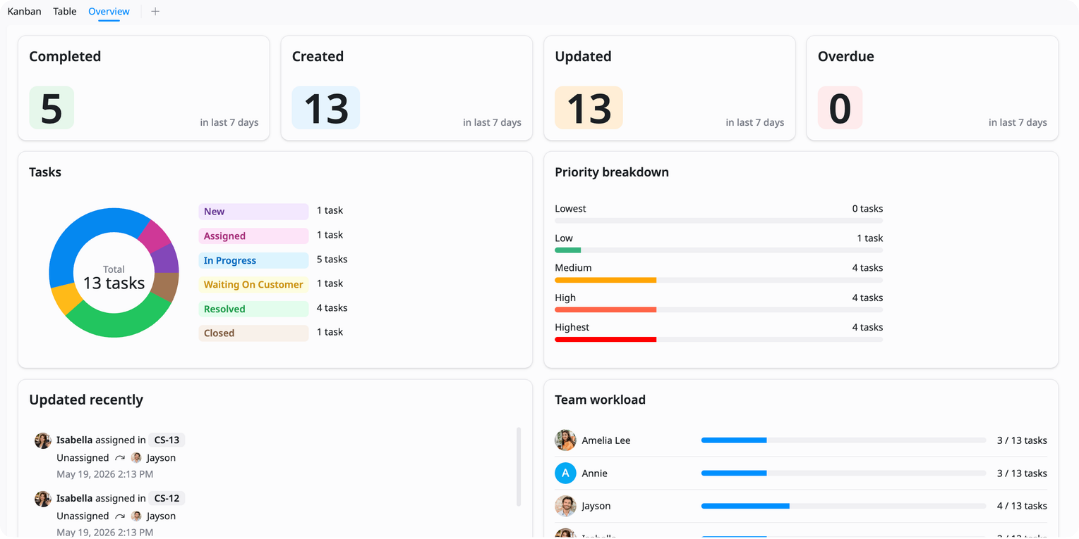Screen dimensions: 1079x539
Task: Click the Created count 13
Action: tap(325, 108)
